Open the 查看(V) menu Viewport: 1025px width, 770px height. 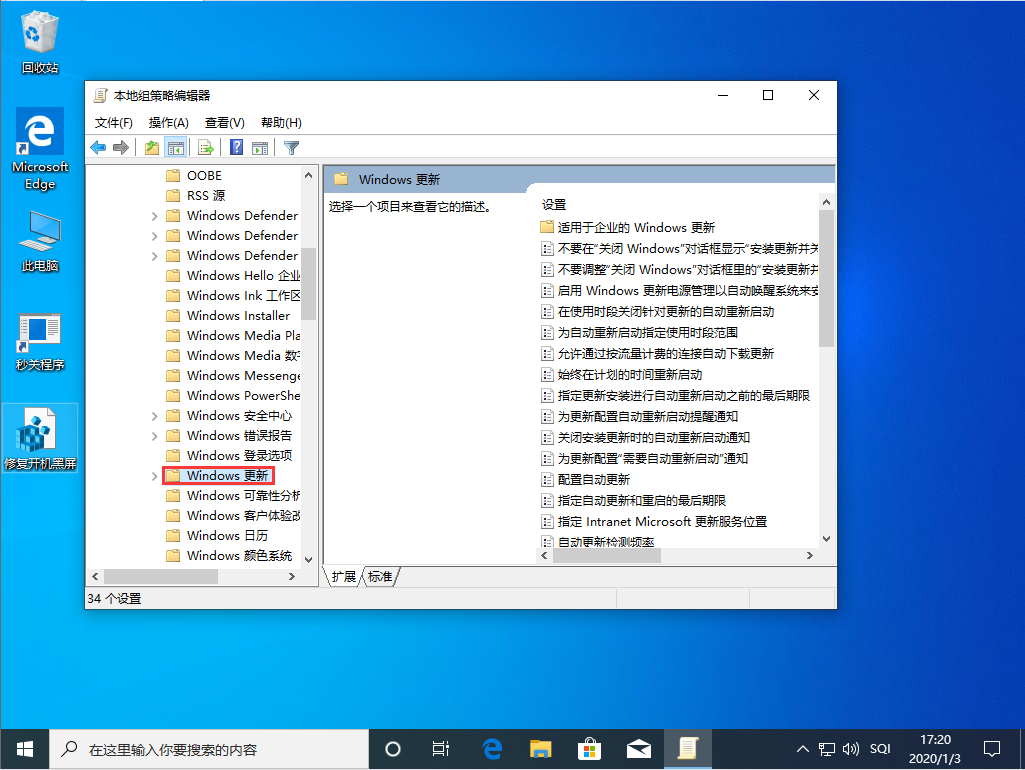[x=222, y=122]
